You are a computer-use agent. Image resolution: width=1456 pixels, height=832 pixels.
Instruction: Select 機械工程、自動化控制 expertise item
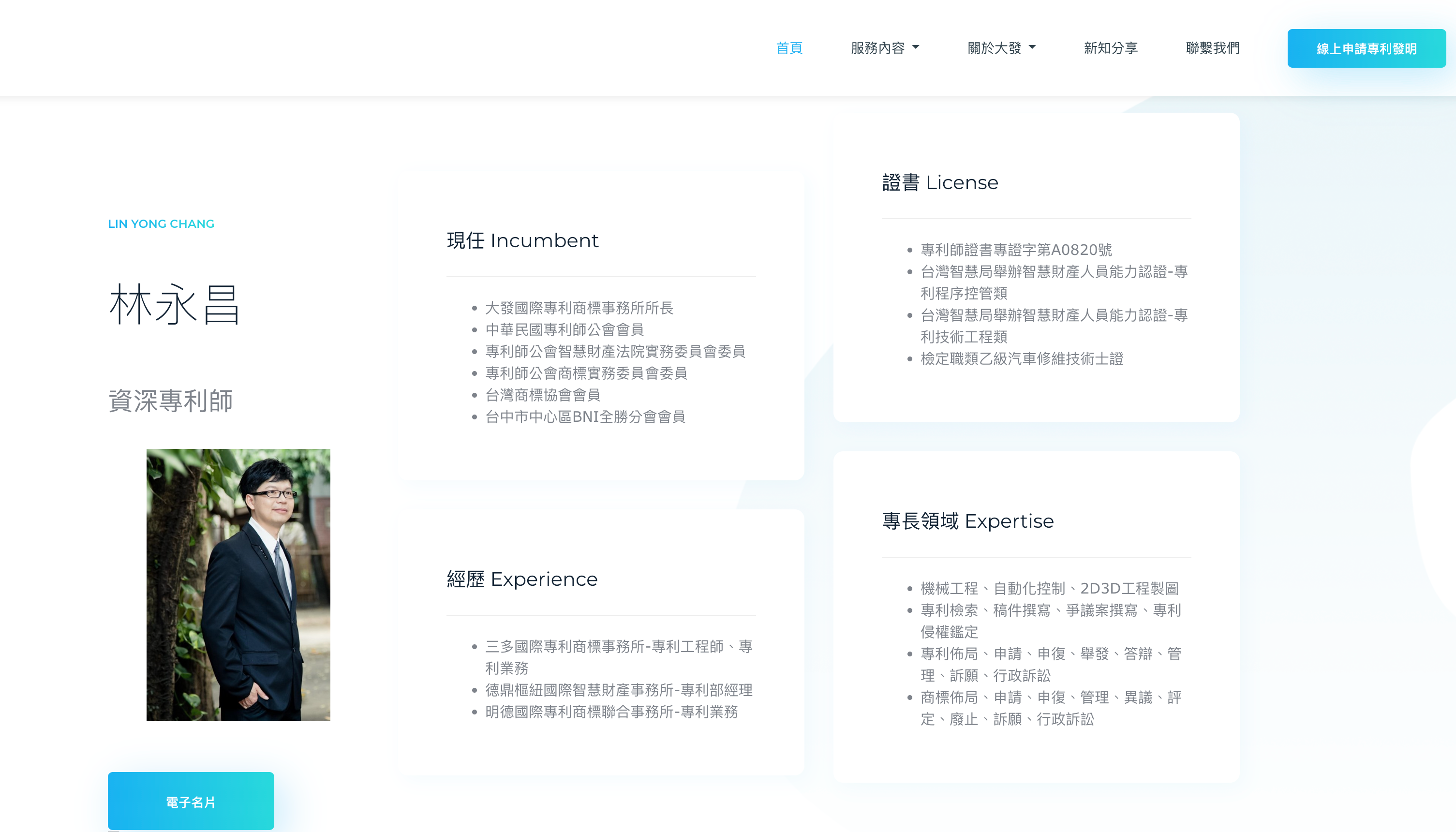[x=1050, y=589]
